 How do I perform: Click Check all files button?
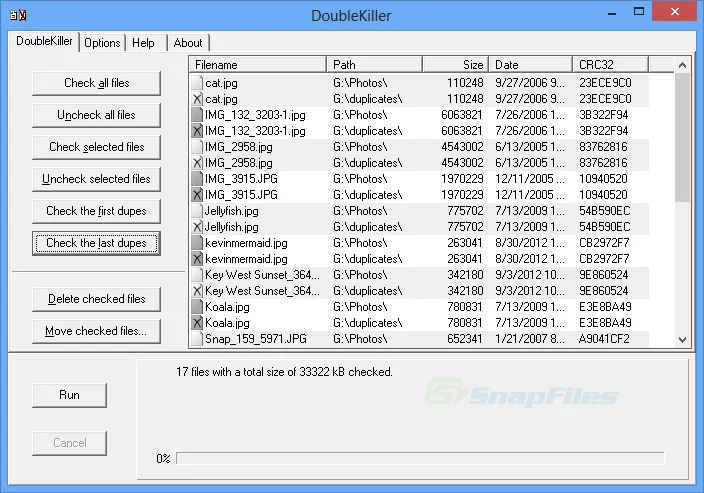[x=97, y=83]
